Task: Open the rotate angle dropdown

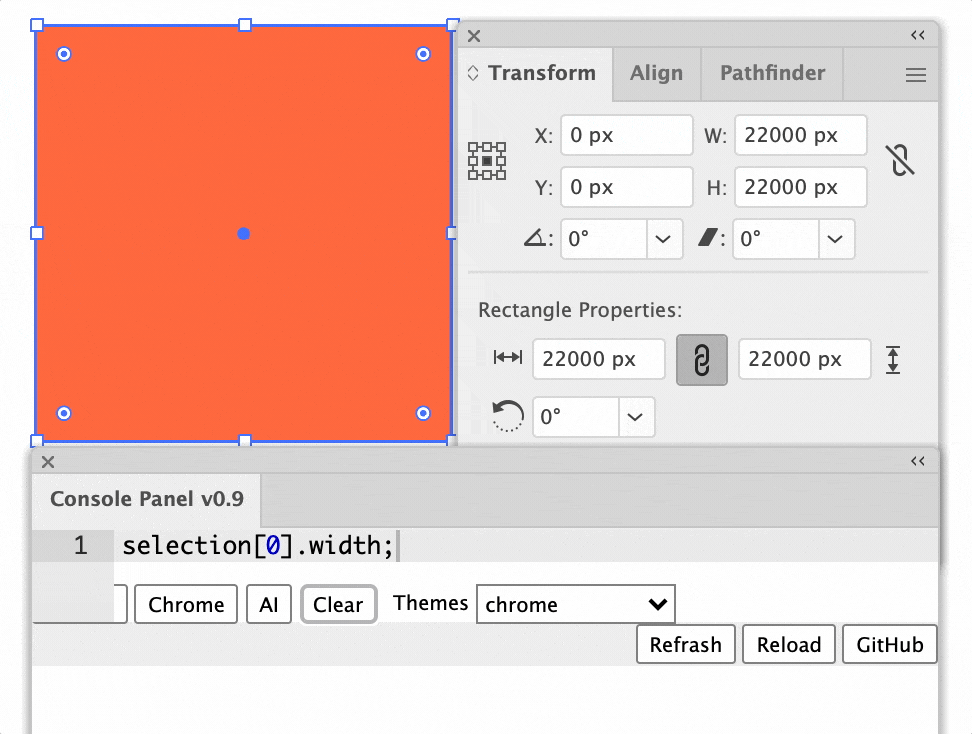Action: (663, 239)
